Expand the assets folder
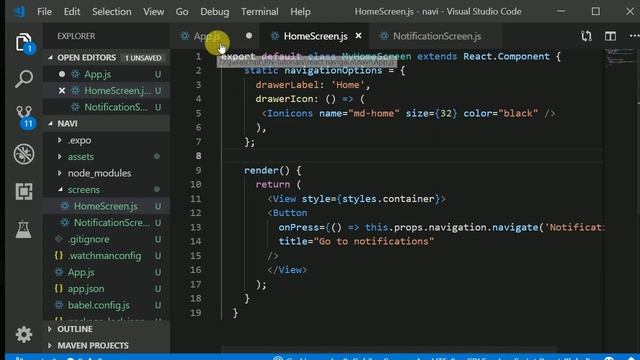 click(x=60, y=157)
